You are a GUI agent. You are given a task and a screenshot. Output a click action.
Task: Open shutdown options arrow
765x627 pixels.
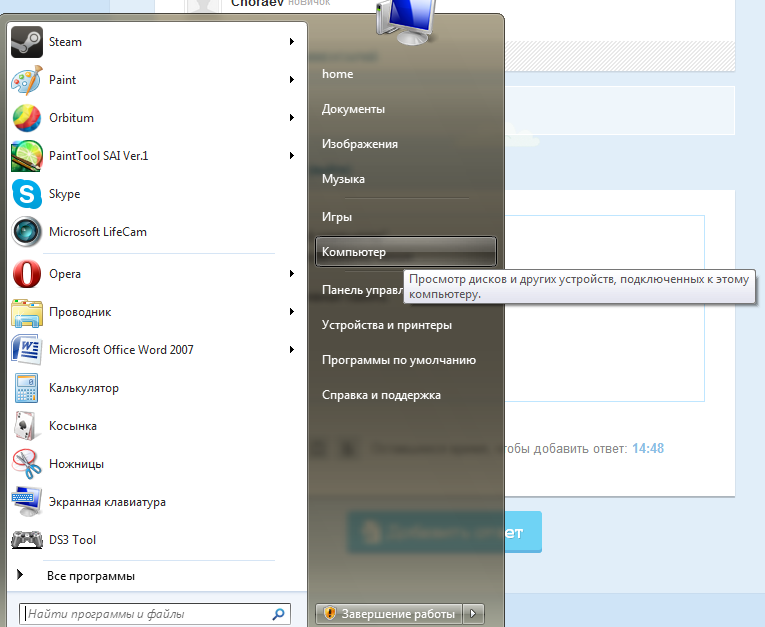click(473, 613)
